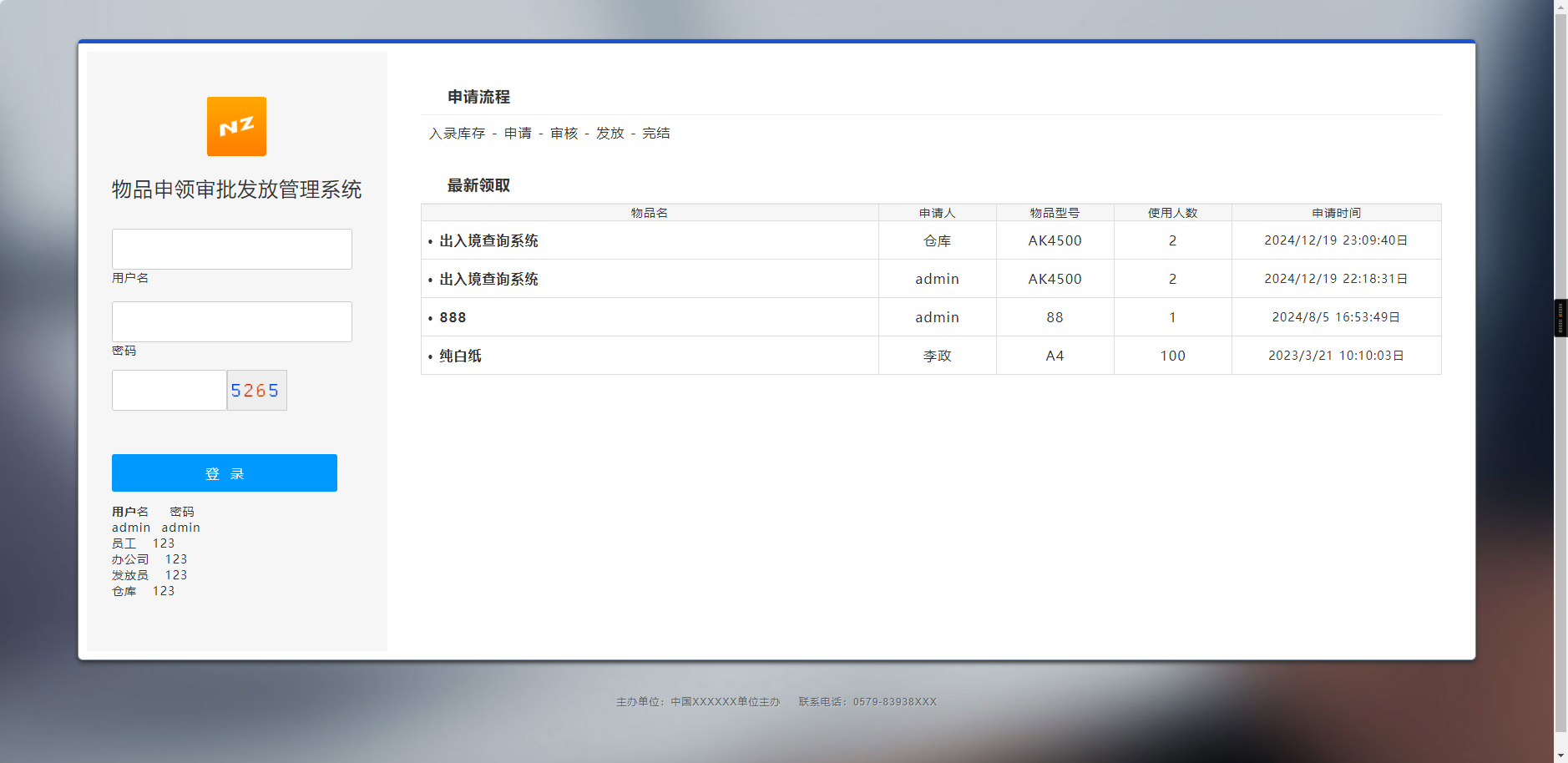Open the 888 item entry

point(453,317)
